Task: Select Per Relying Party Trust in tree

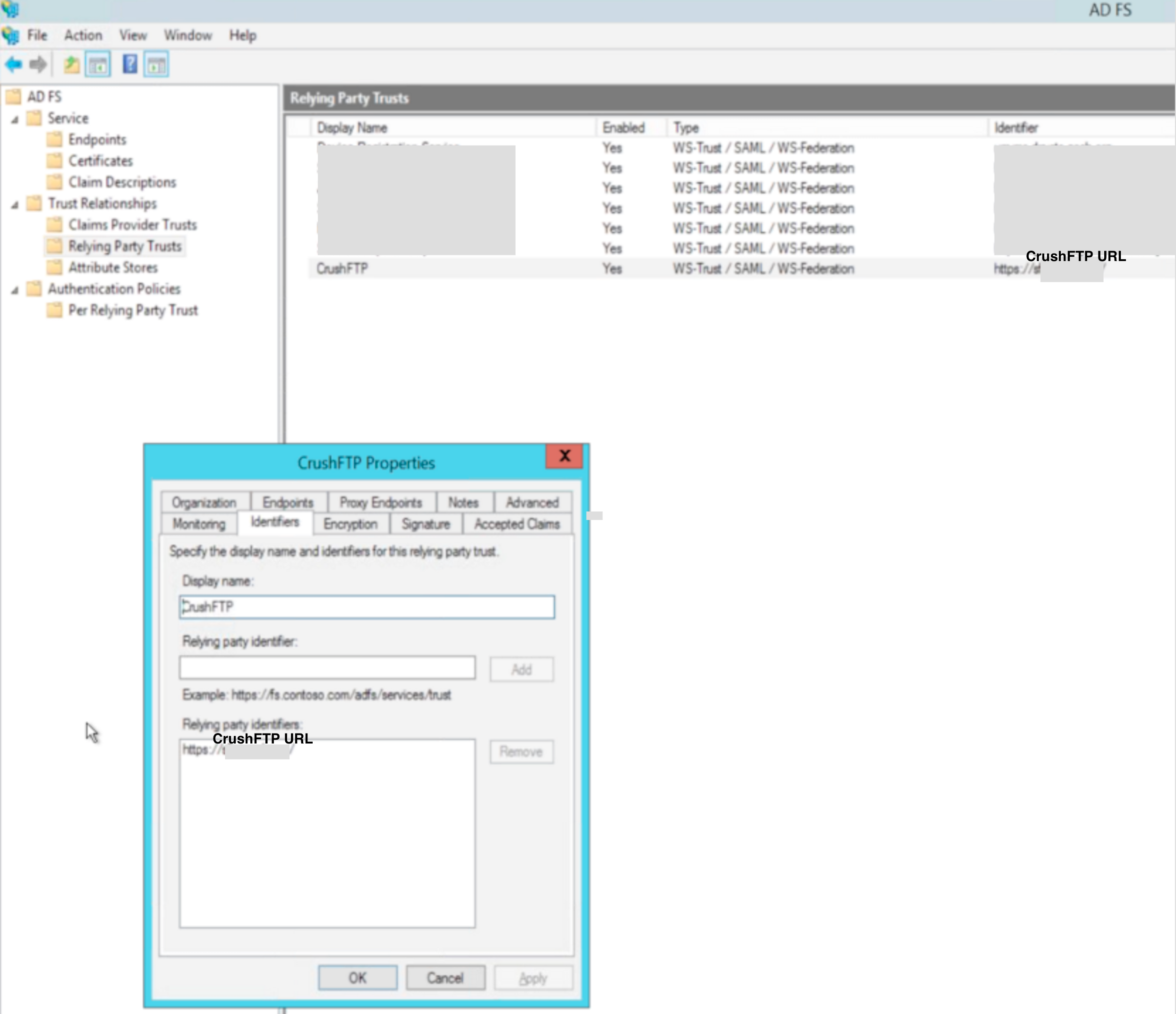Action: click(x=133, y=310)
